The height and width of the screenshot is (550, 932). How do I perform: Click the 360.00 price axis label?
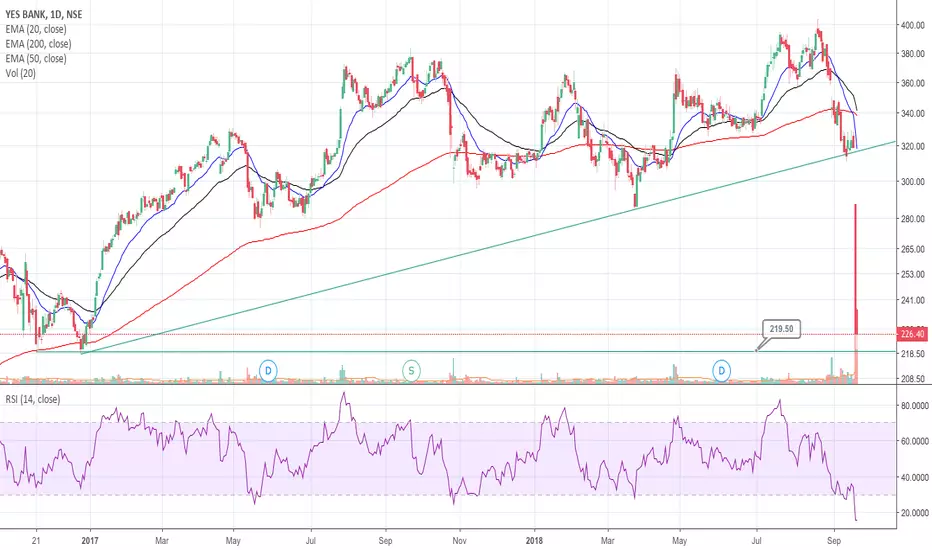913,84
